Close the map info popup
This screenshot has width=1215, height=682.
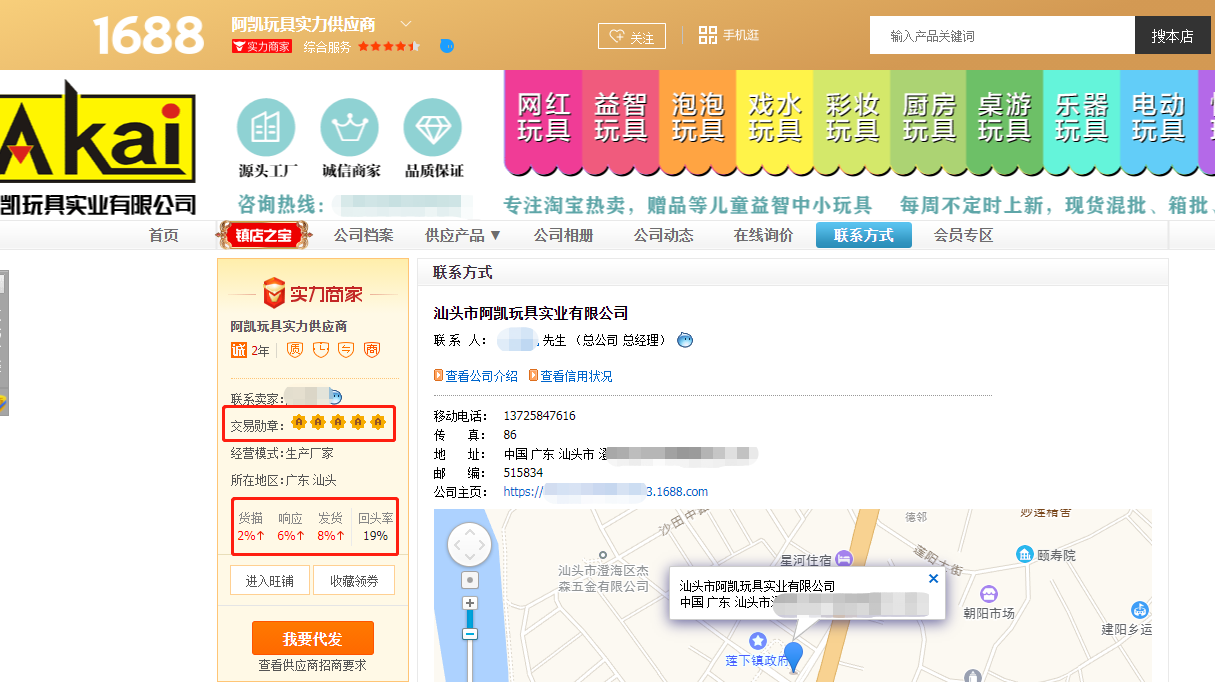tap(933, 578)
